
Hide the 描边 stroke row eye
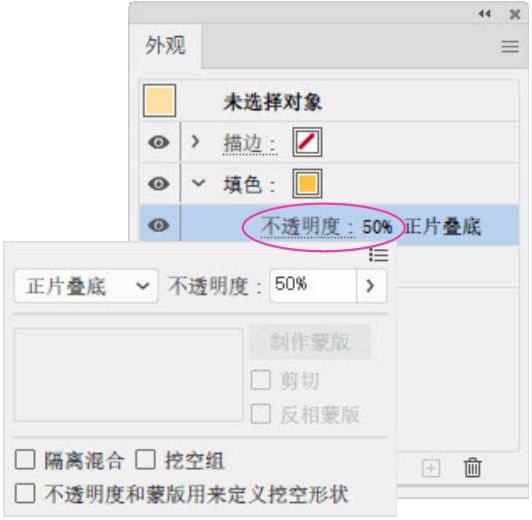(158, 142)
